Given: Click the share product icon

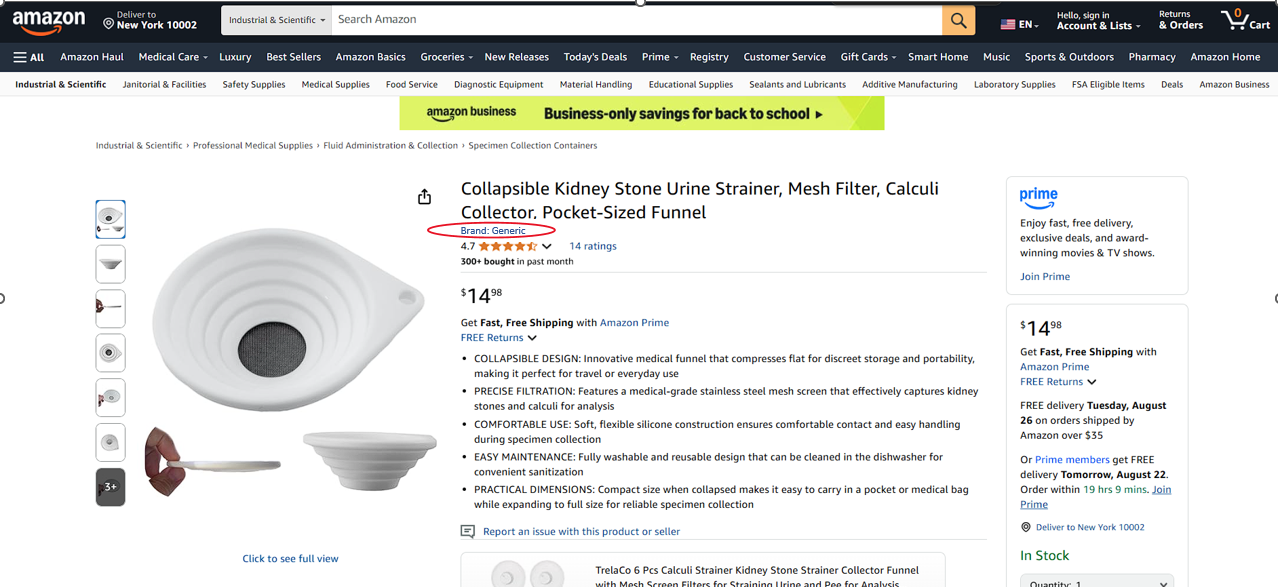Looking at the screenshot, I should (x=425, y=197).
